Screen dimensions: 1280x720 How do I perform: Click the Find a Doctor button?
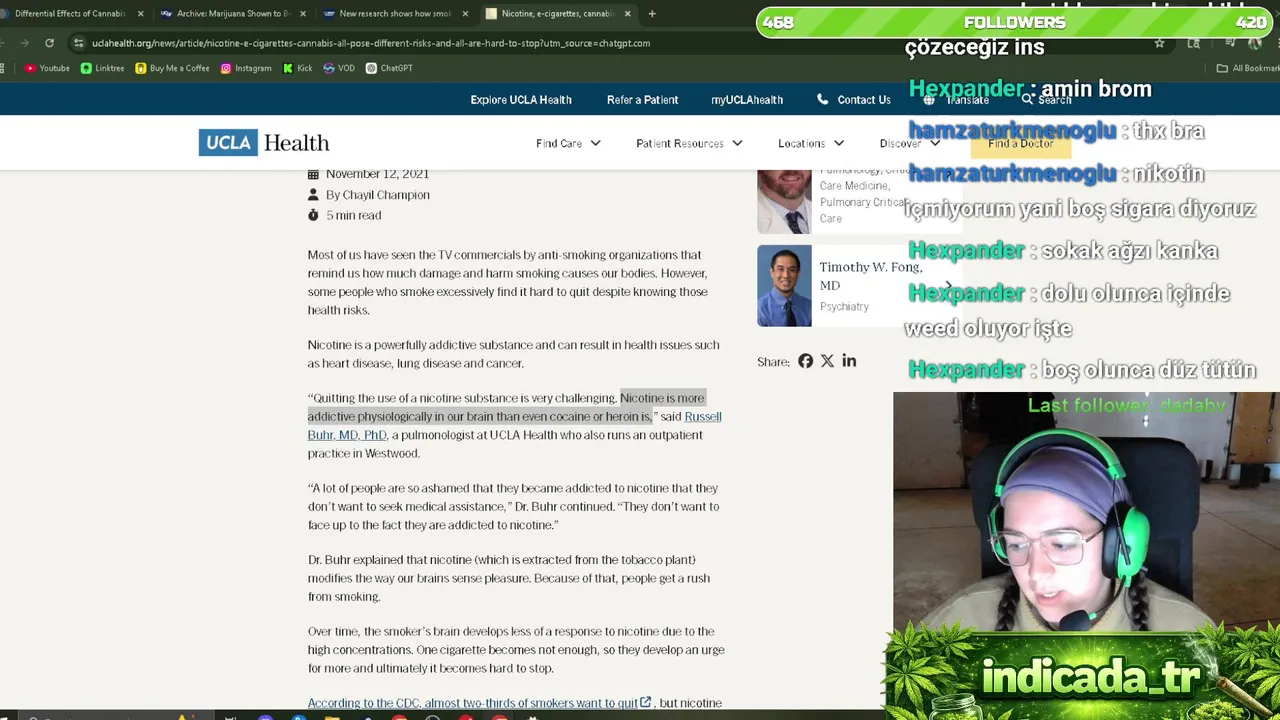point(1020,143)
